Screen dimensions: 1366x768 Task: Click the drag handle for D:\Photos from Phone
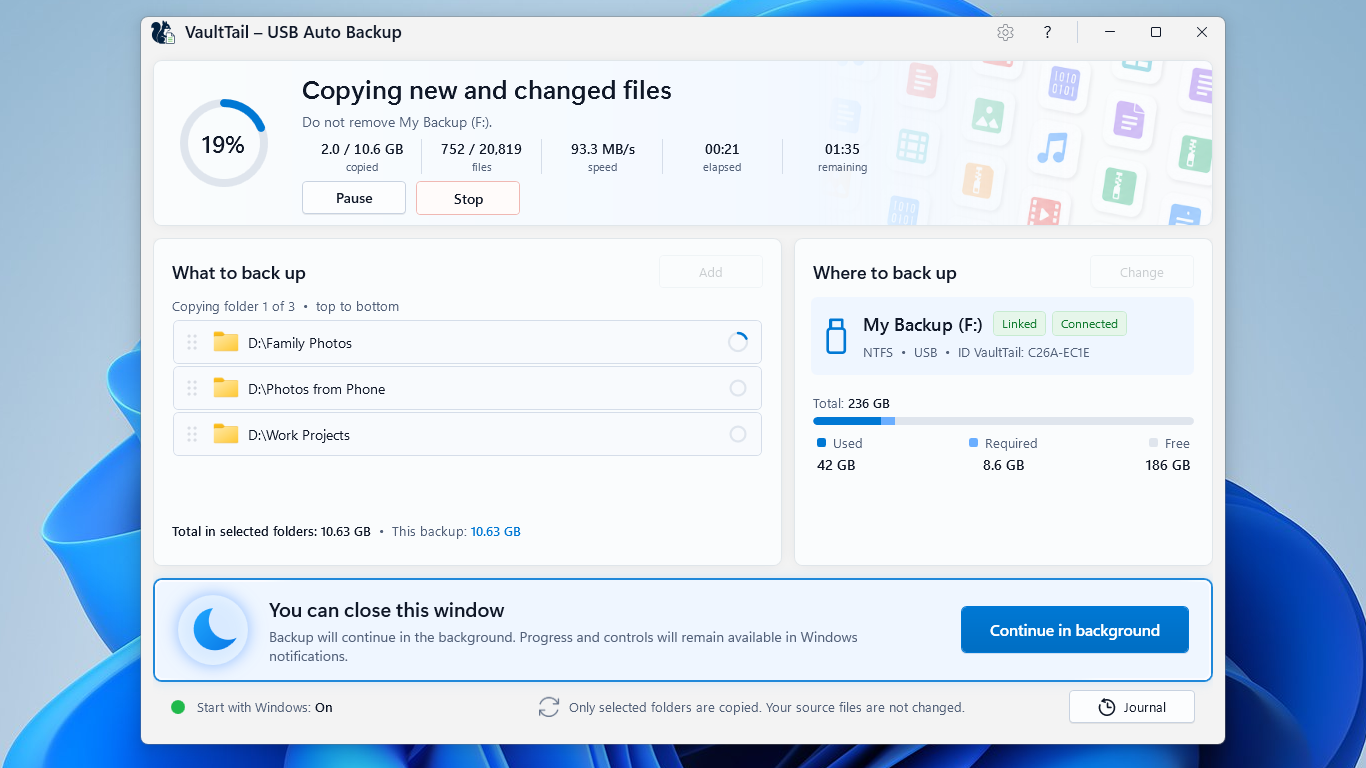192,389
